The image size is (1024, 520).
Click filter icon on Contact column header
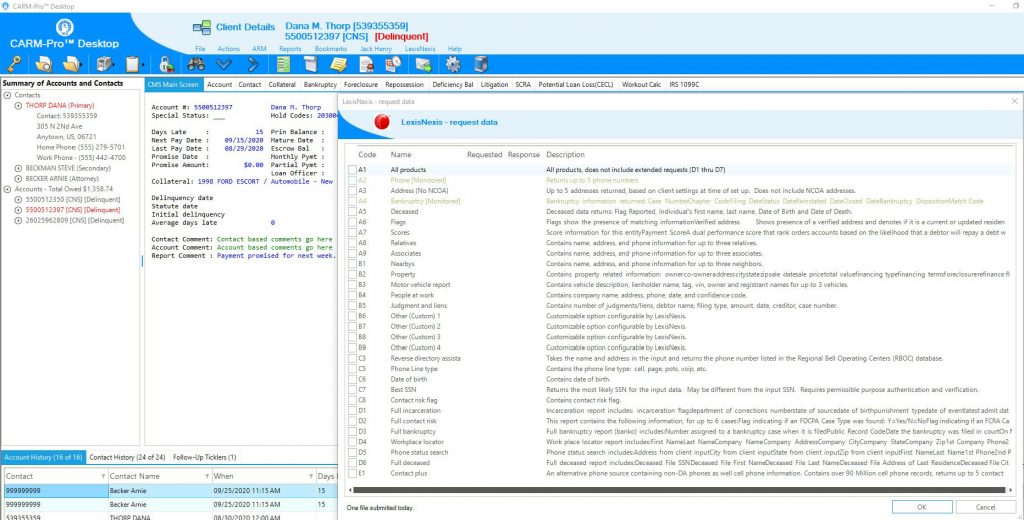103,476
